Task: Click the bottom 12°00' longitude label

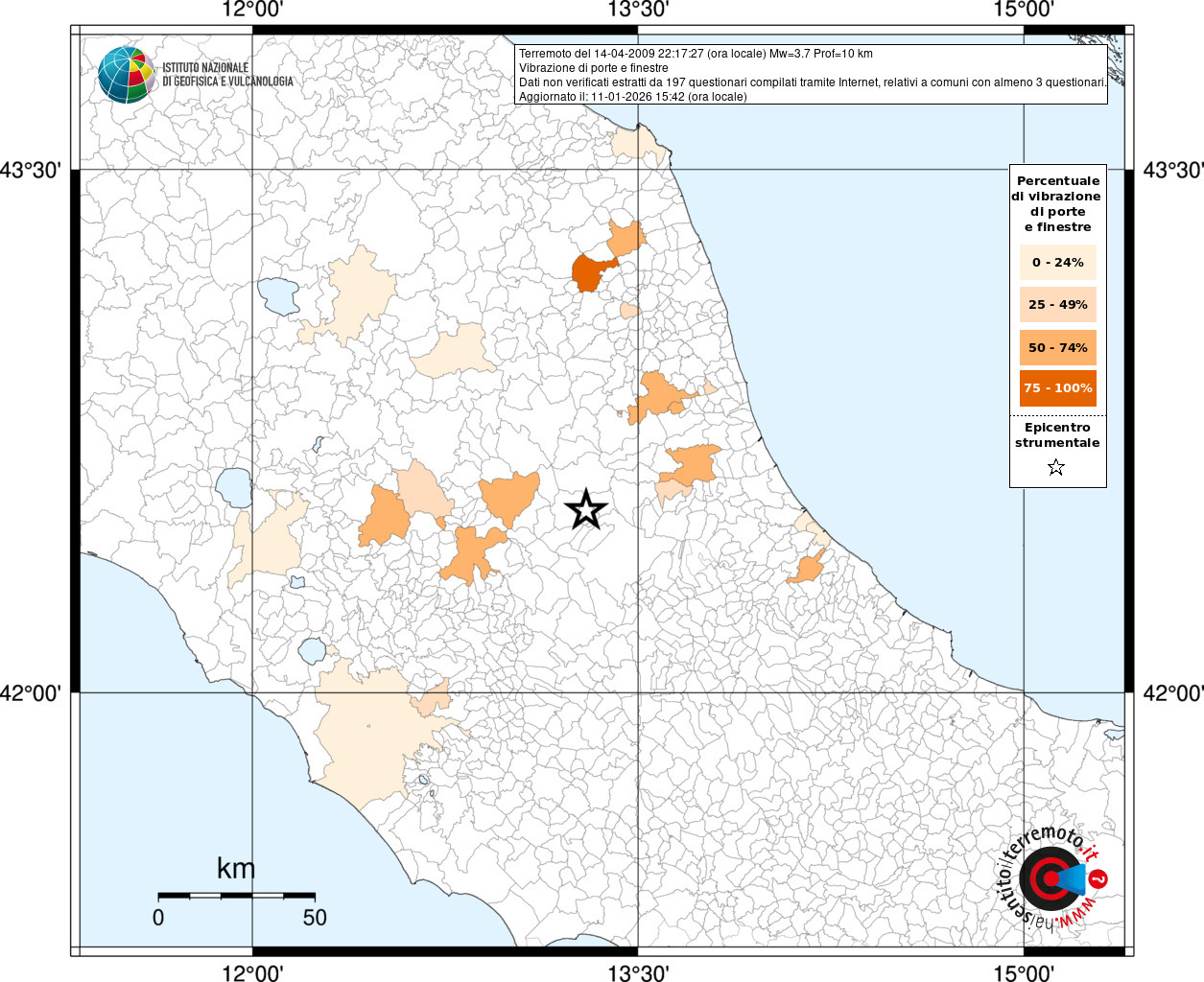Action: tap(252, 972)
